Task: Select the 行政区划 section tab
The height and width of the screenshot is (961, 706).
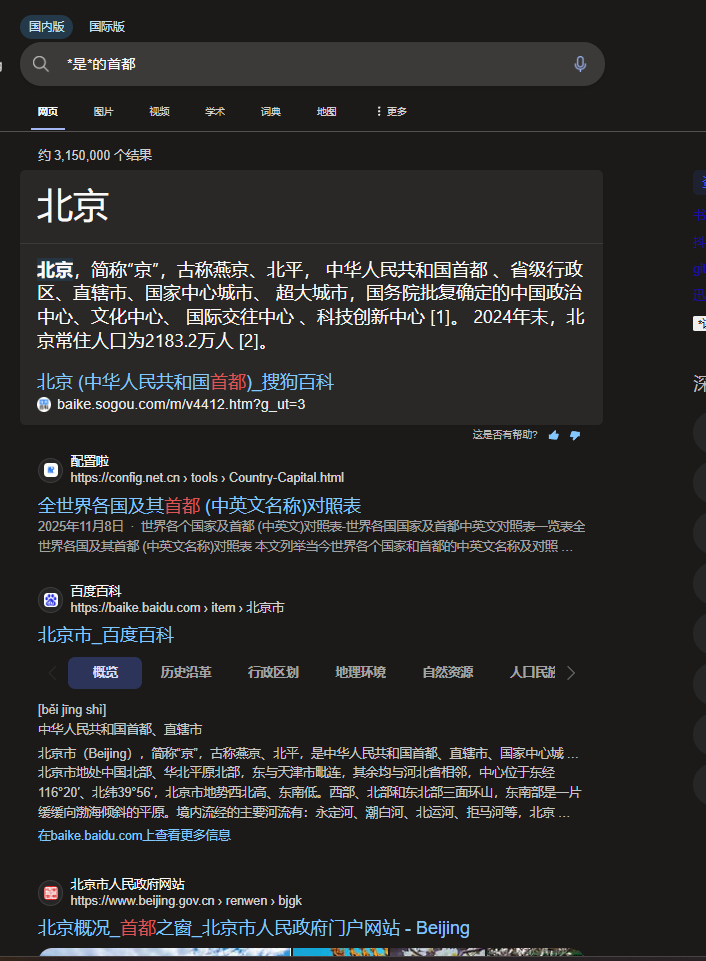Action: click(273, 672)
